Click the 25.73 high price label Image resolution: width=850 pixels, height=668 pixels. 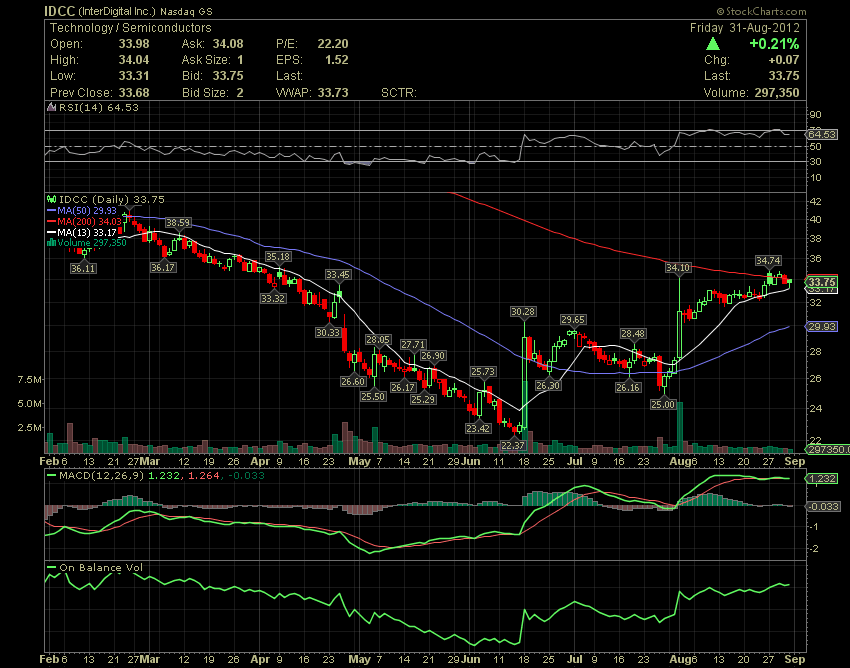pos(482,371)
